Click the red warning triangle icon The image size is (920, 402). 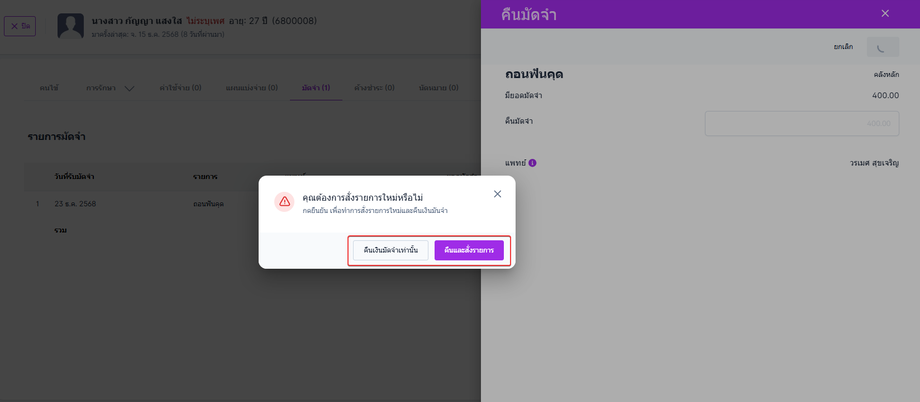click(x=285, y=201)
